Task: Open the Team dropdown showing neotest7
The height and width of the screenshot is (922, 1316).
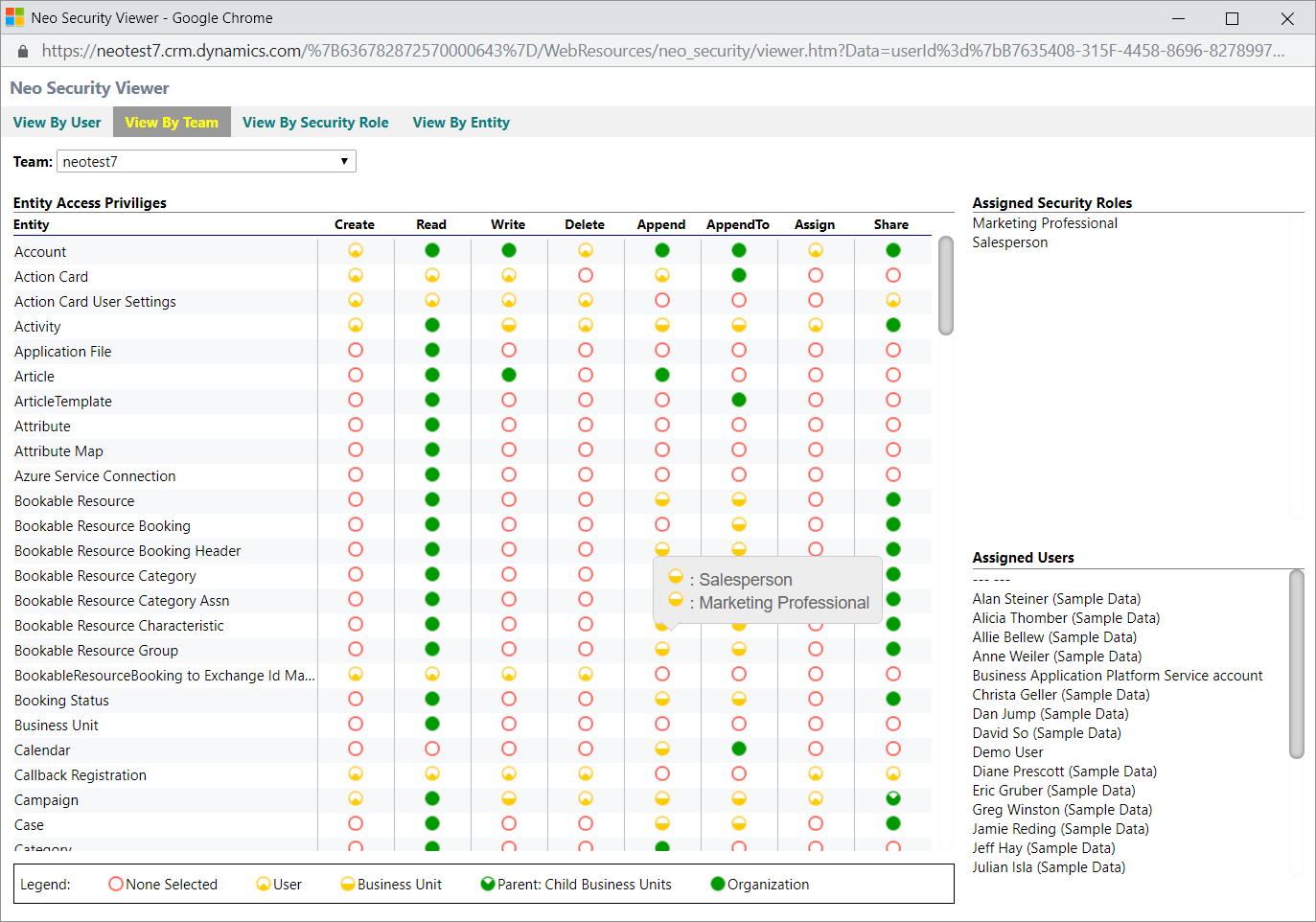Action: click(206, 161)
